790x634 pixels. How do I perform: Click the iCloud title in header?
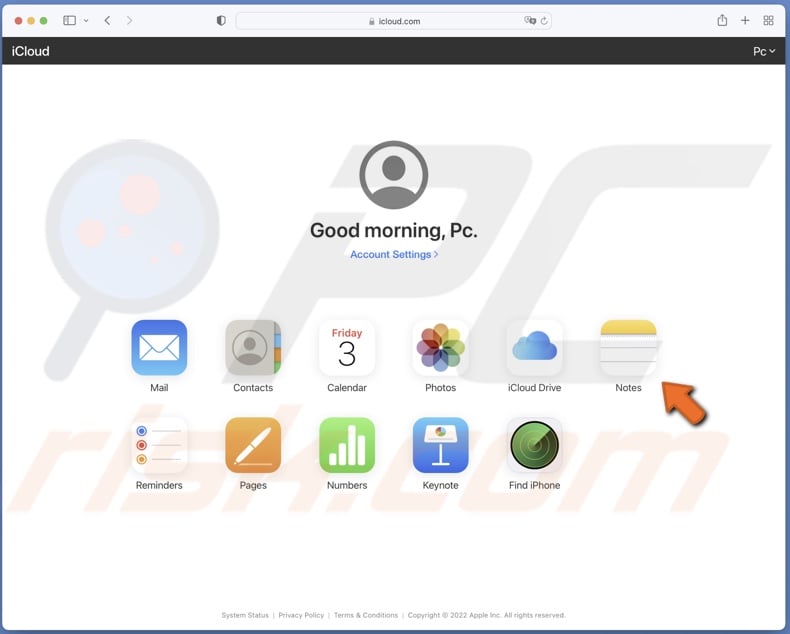(31, 51)
